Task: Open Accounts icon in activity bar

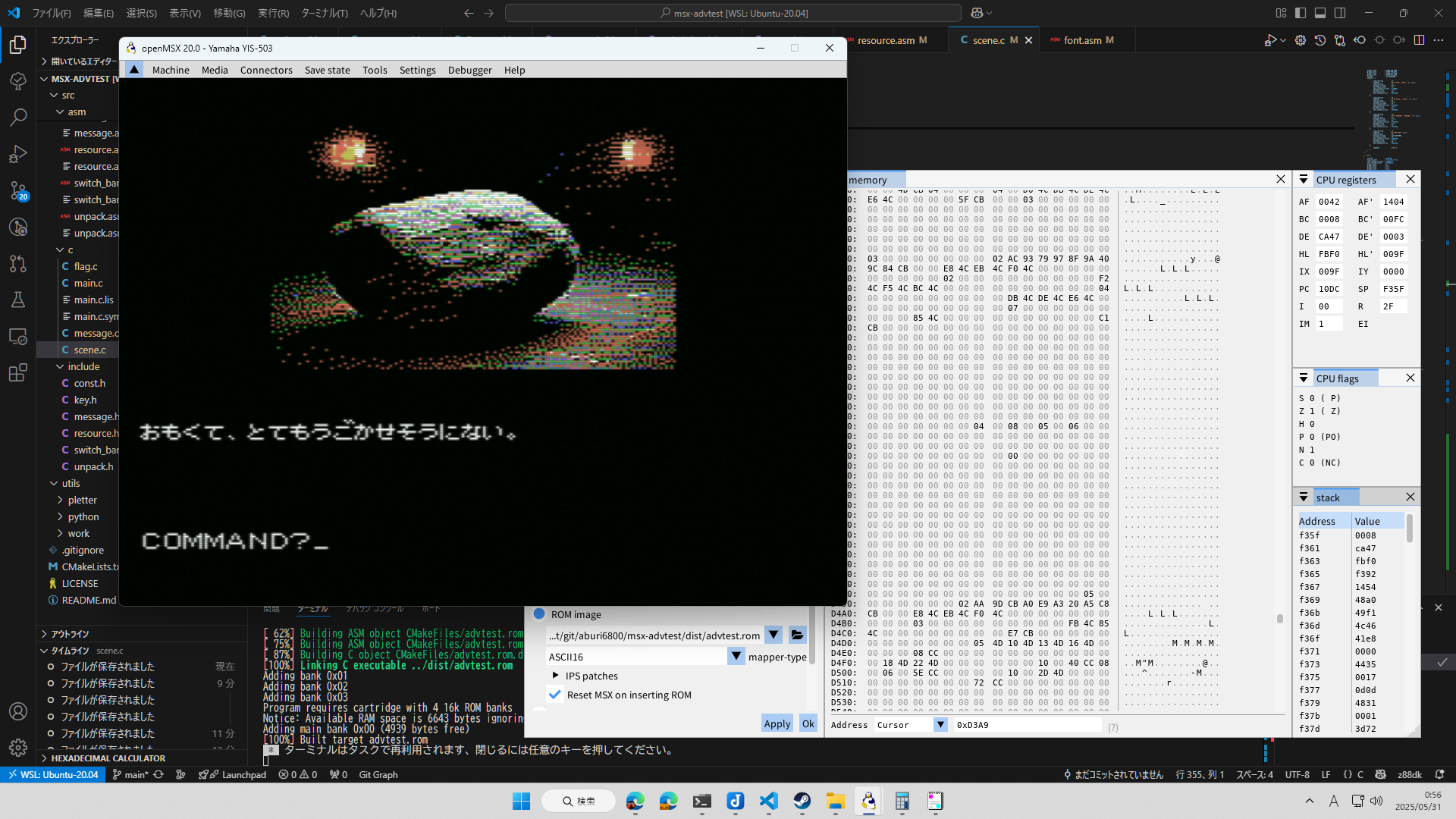Action: tap(18, 711)
